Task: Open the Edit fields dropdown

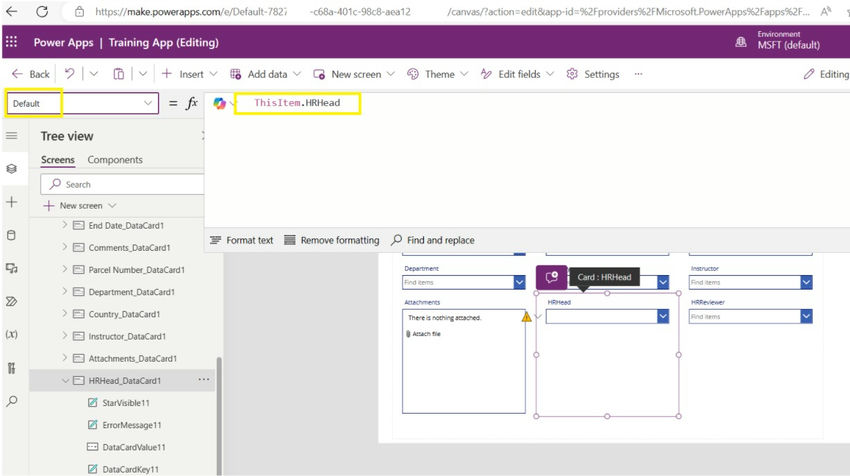Action: (517, 74)
